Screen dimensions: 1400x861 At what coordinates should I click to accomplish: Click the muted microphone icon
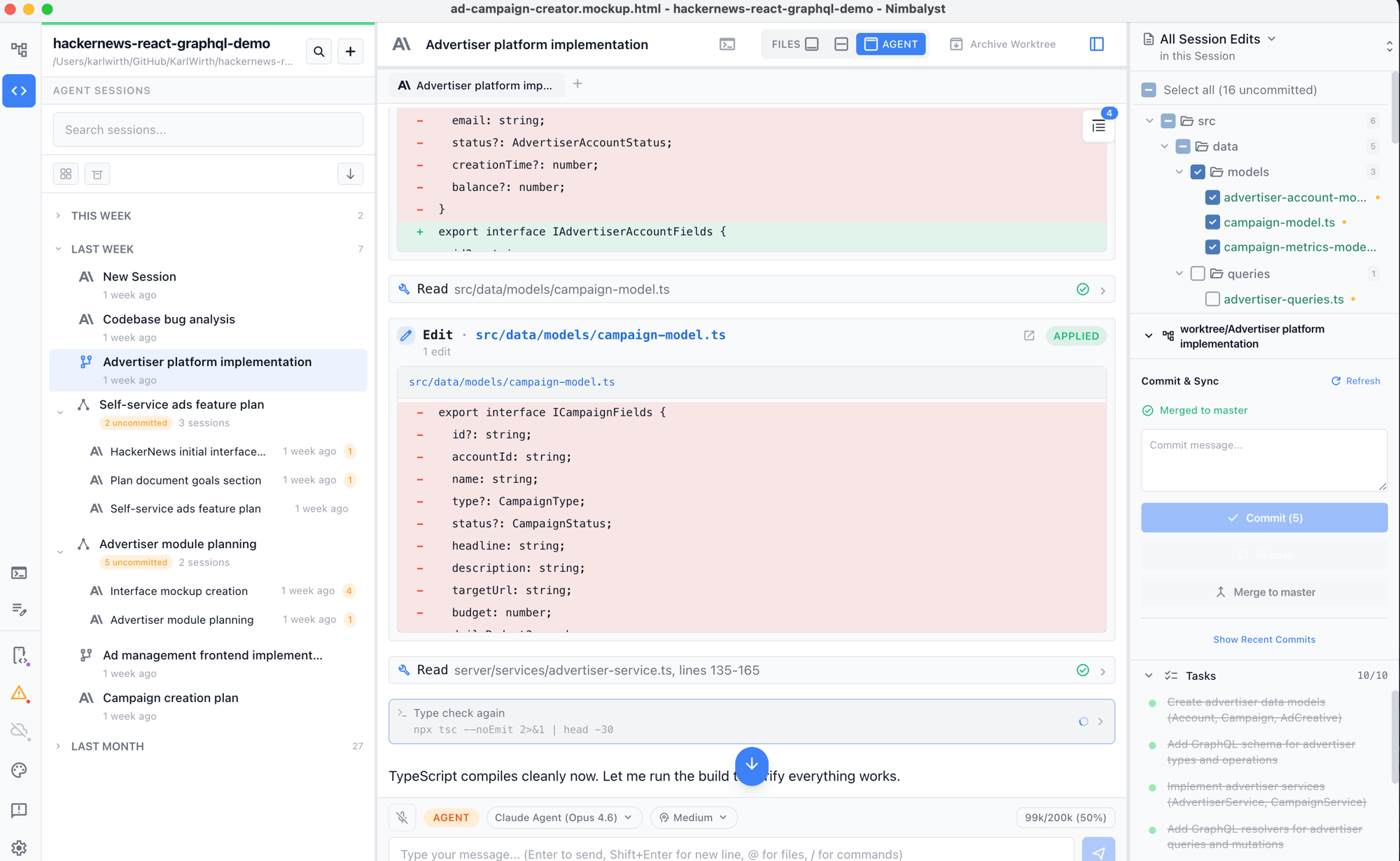(402, 817)
